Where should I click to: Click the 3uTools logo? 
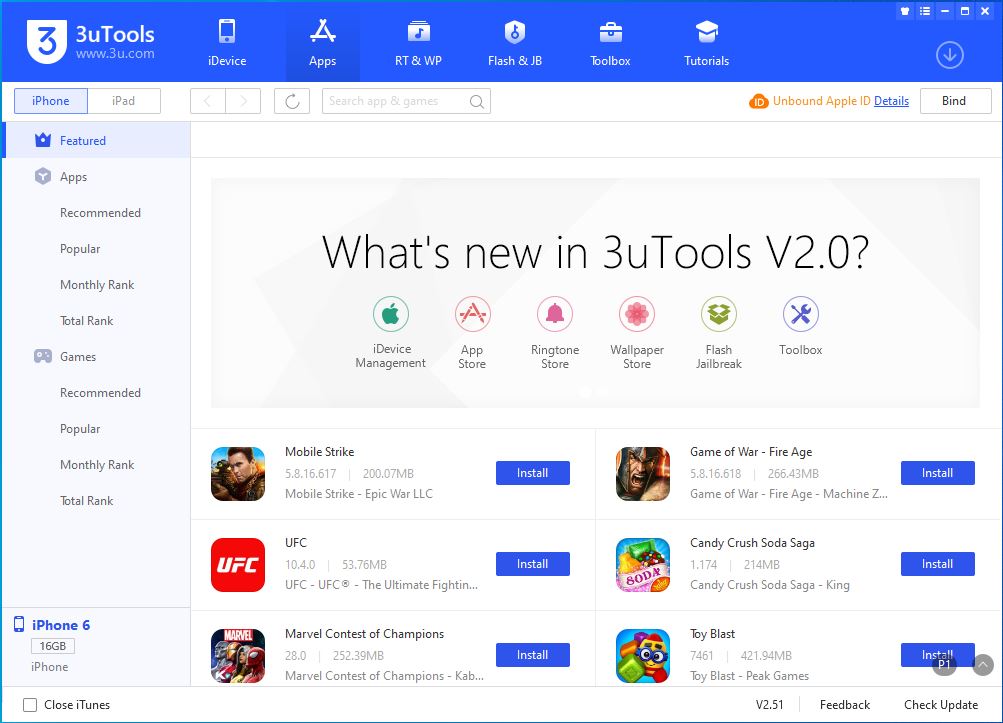[91, 42]
